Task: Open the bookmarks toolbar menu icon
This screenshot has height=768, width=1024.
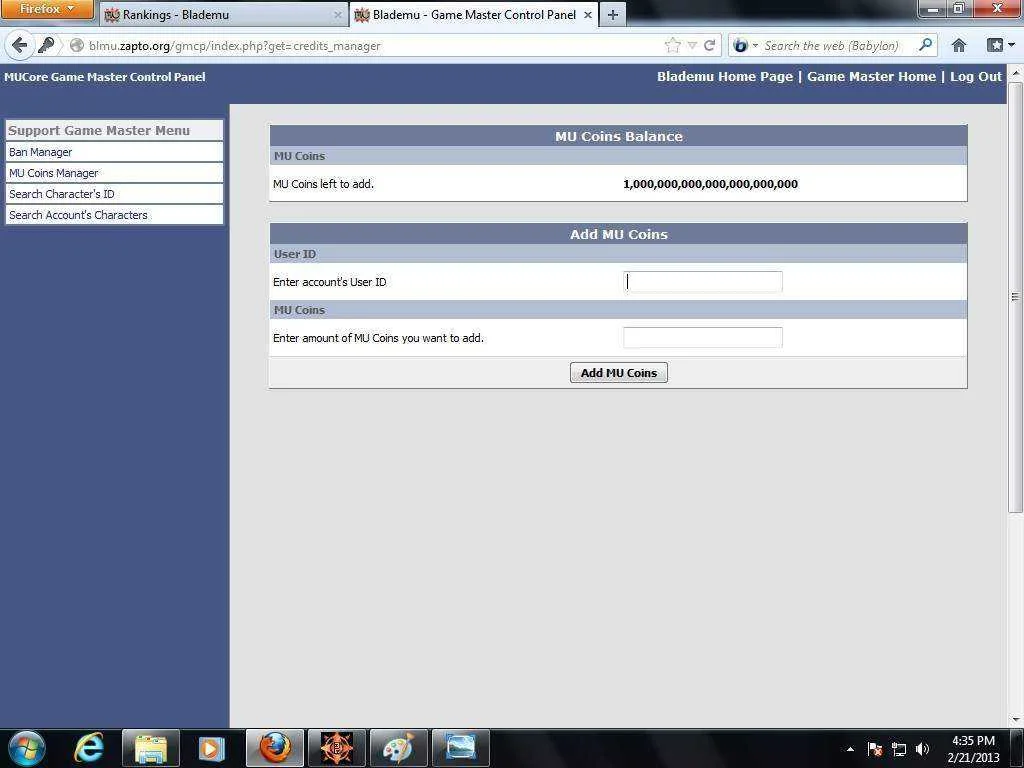Action: [1000, 45]
